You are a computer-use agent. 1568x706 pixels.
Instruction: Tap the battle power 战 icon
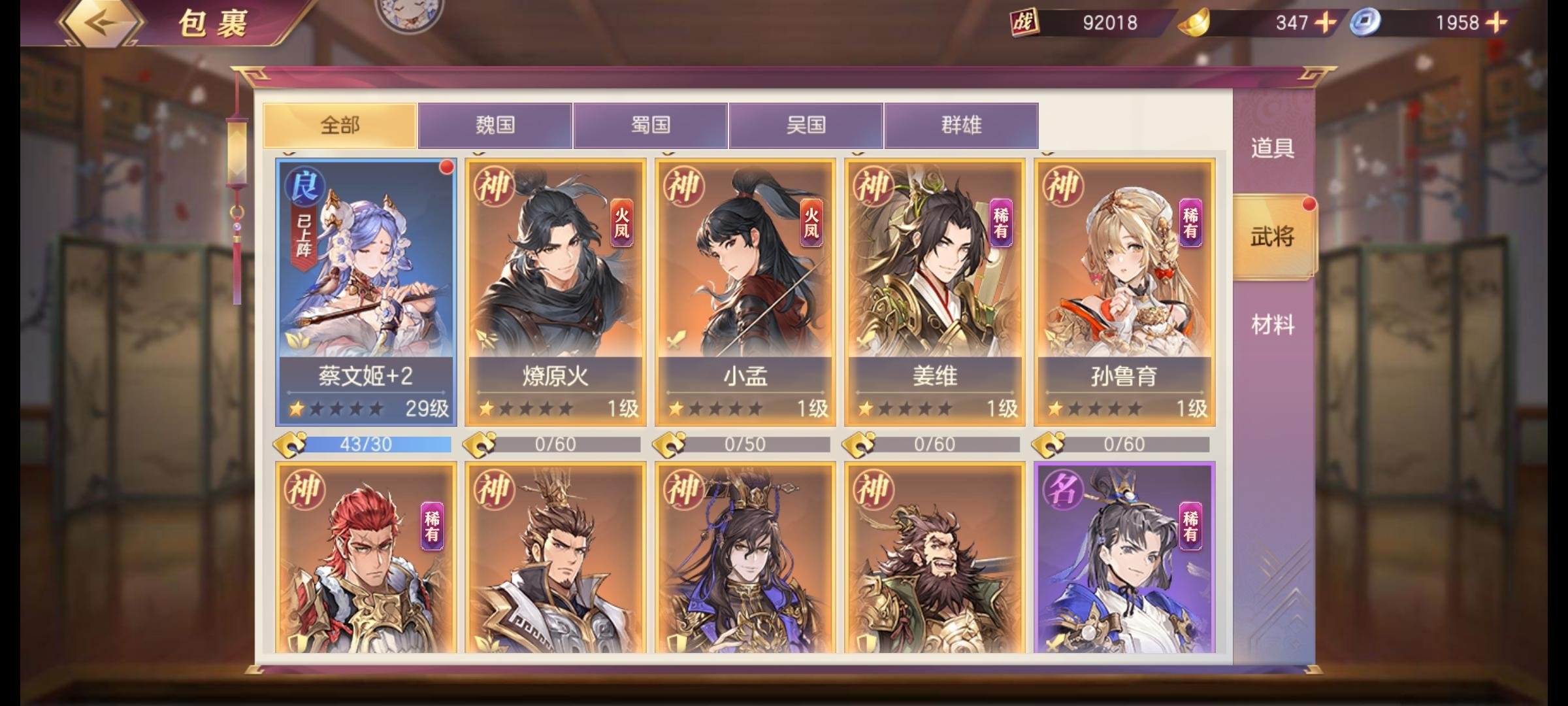pos(1024,22)
